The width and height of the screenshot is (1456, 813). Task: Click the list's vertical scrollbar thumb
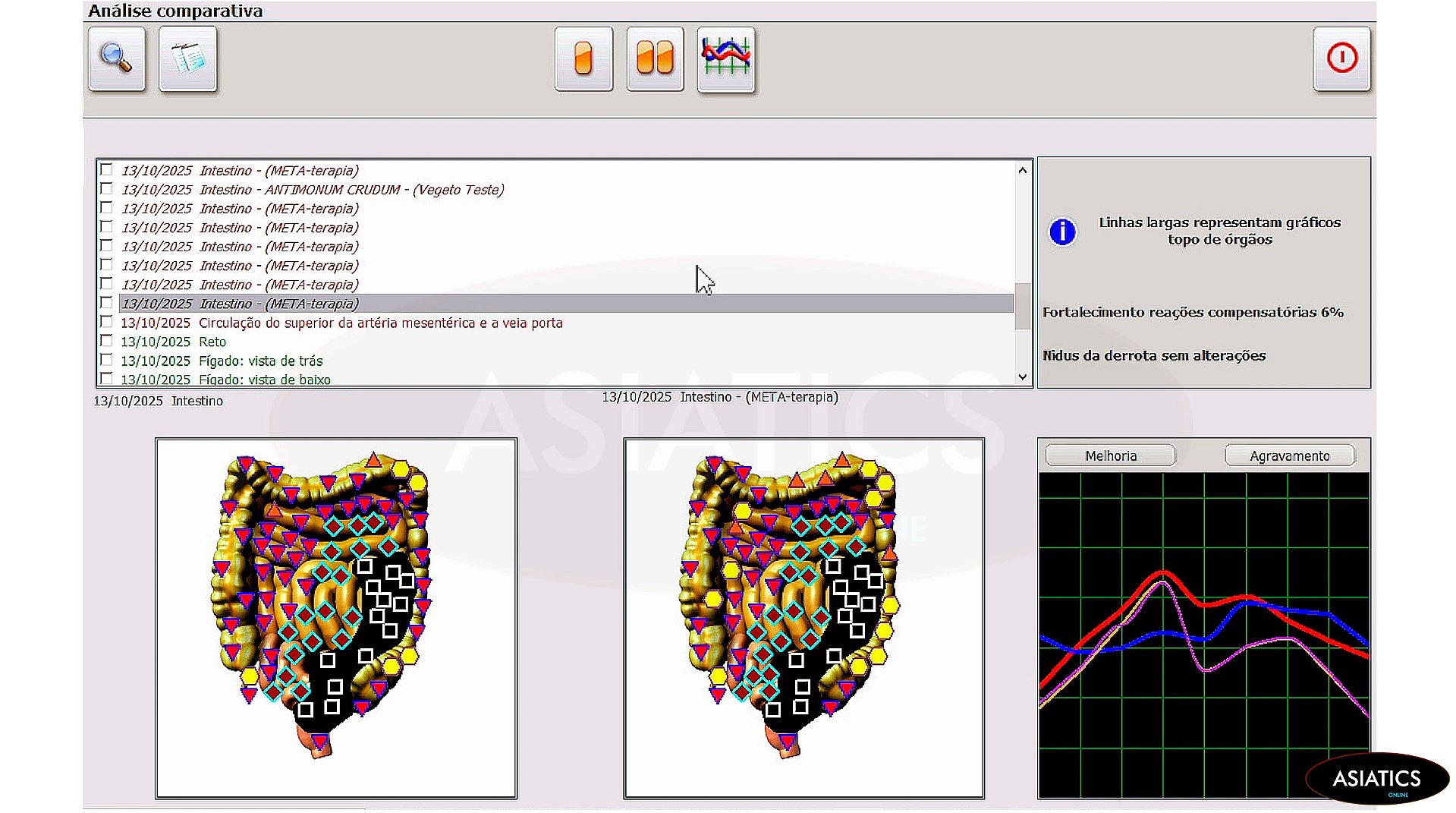(x=1022, y=305)
